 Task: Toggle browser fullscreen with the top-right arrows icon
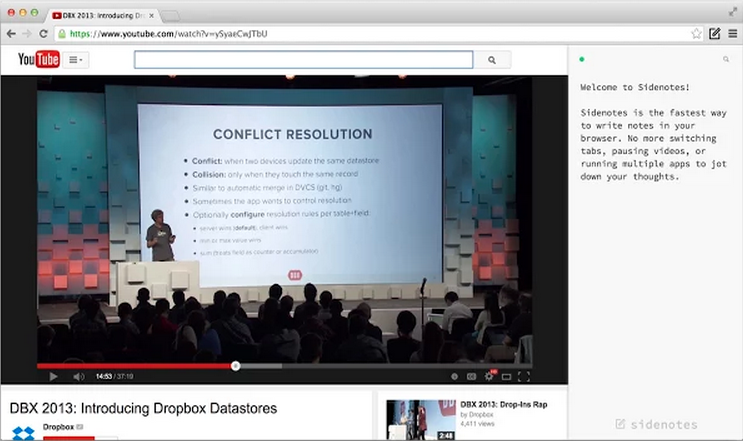733,13
